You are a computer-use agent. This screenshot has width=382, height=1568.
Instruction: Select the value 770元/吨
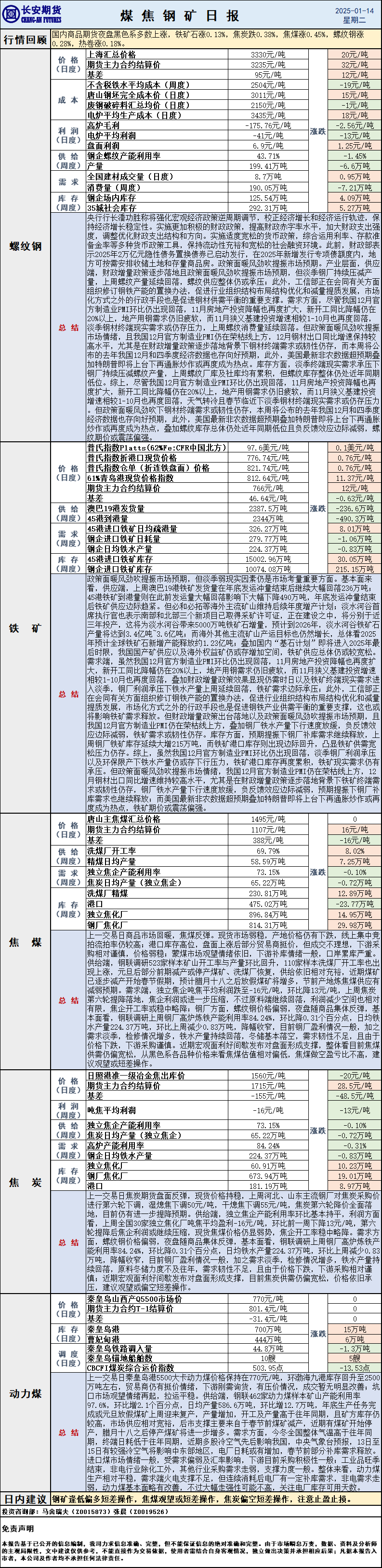pos(268,1298)
